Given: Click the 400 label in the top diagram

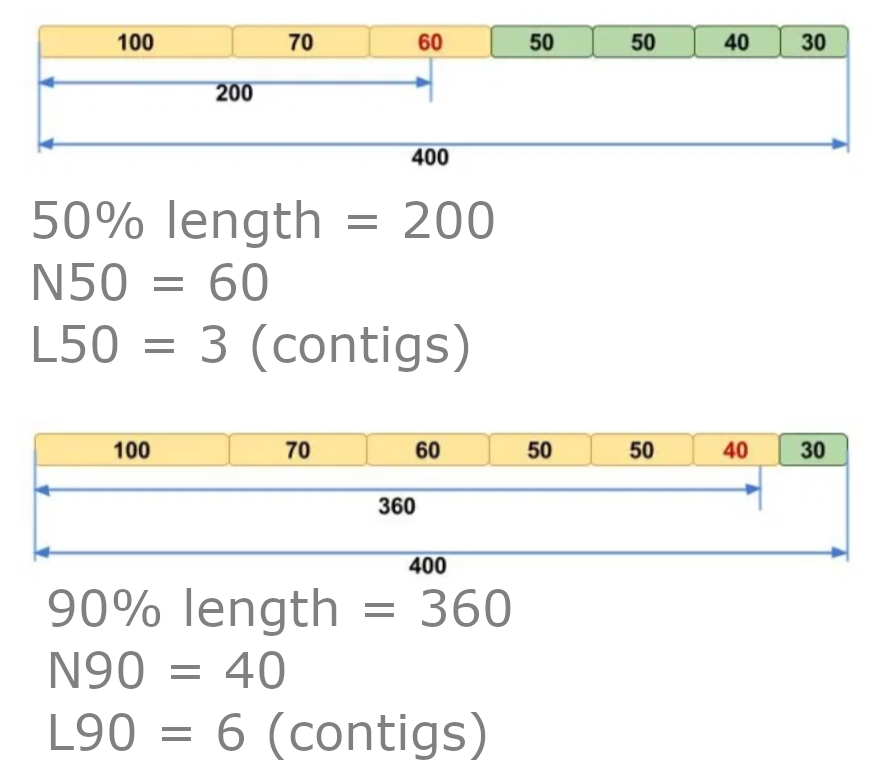Looking at the screenshot, I should coord(430,158).
